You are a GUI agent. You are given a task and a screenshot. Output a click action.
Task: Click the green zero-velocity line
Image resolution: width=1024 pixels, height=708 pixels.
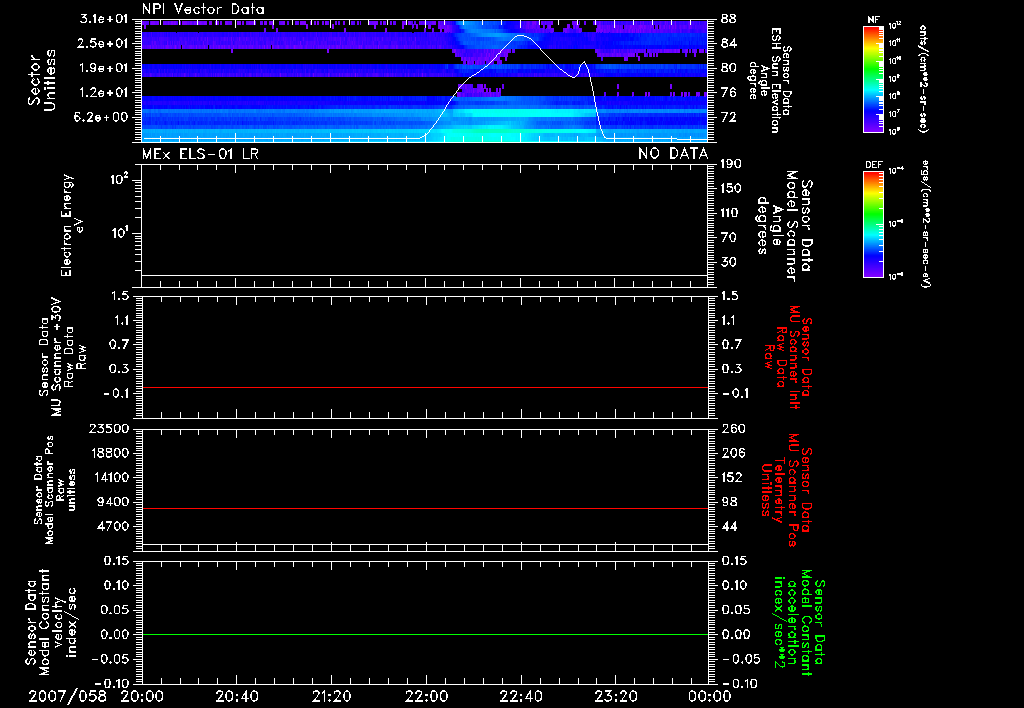(x=424, y=634)
